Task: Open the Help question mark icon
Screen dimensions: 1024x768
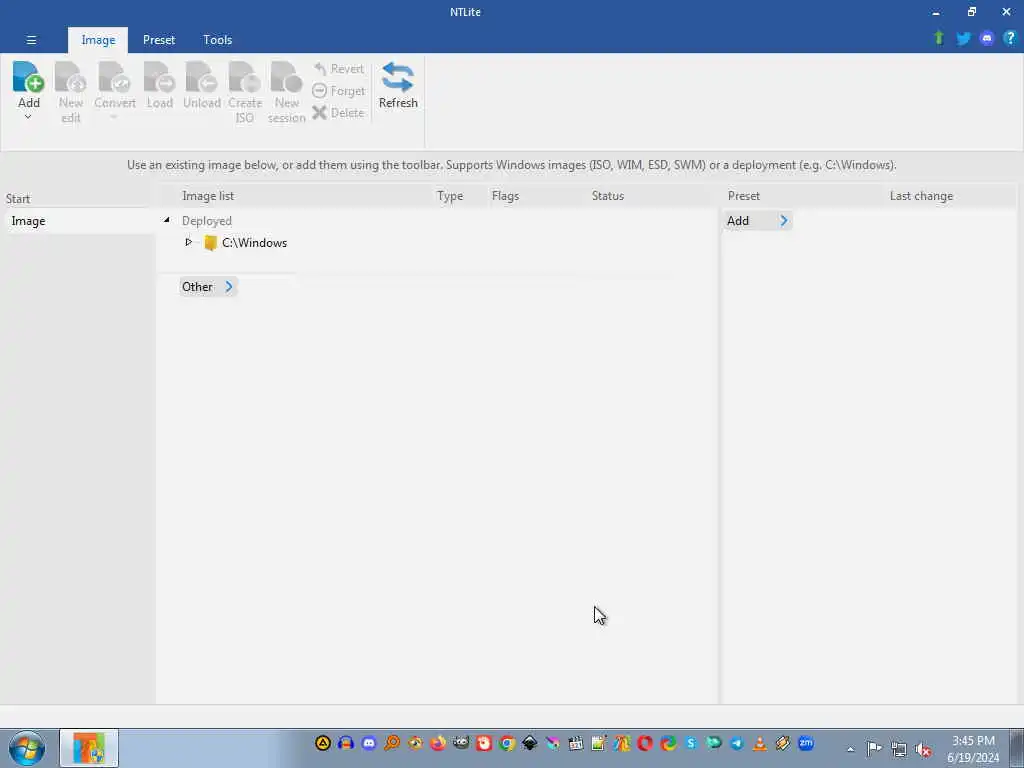Action: tap(1010, 38)
